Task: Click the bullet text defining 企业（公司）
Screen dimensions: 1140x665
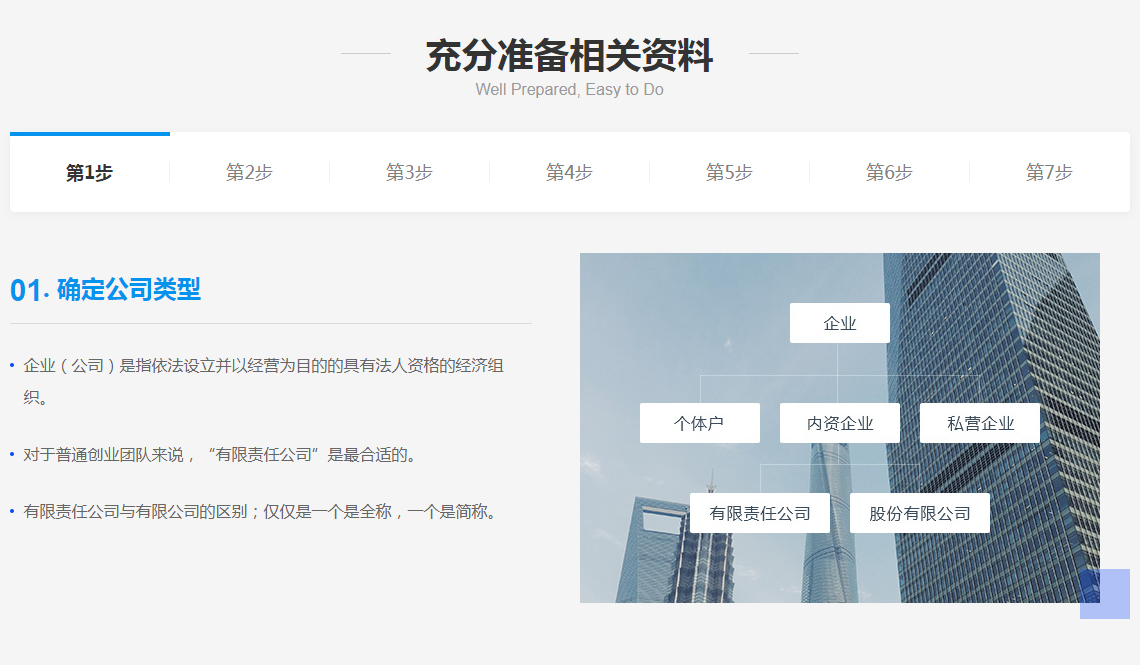Action: coord(263,366)
